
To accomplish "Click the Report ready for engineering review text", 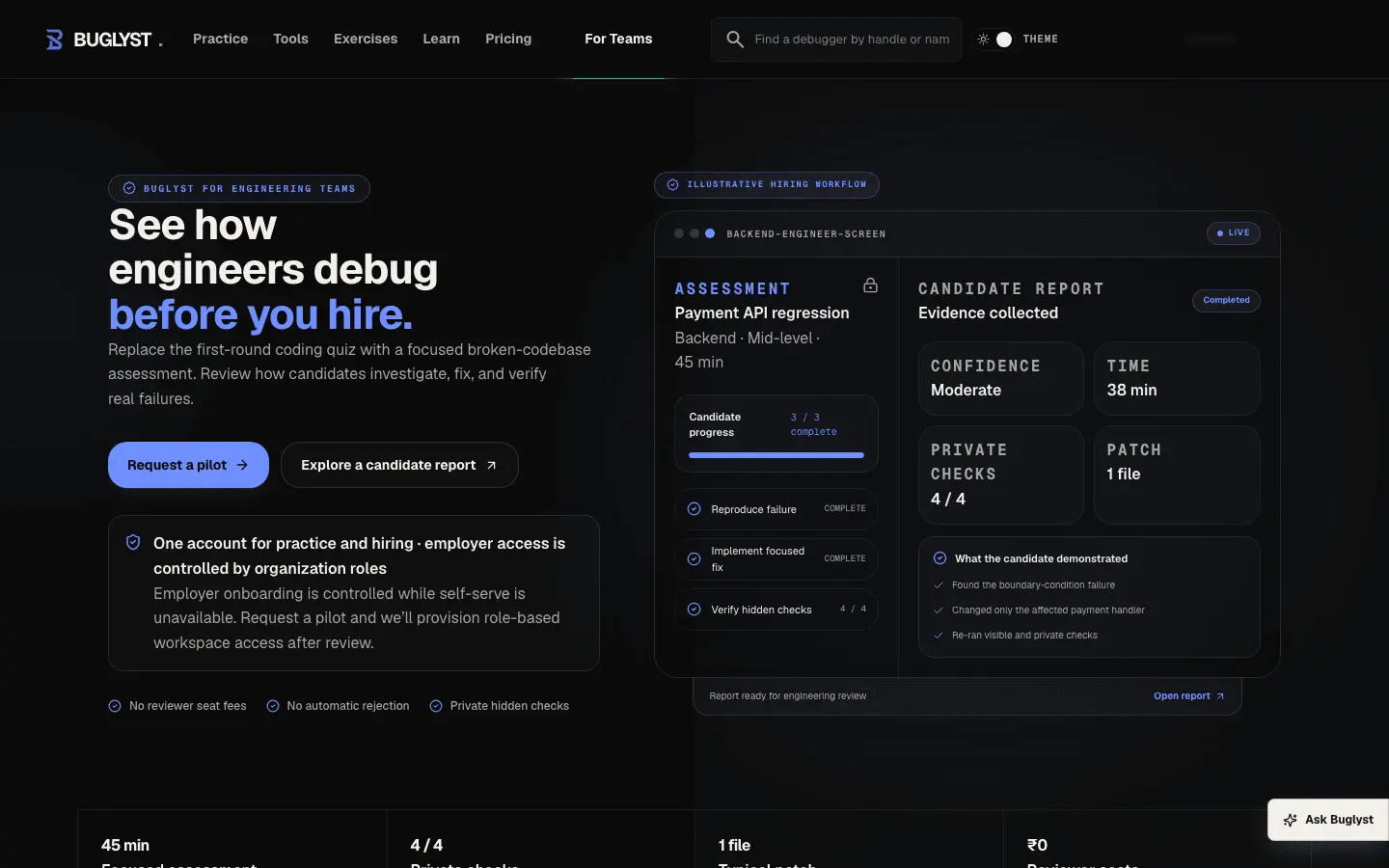I will click(x=787, y=695).
